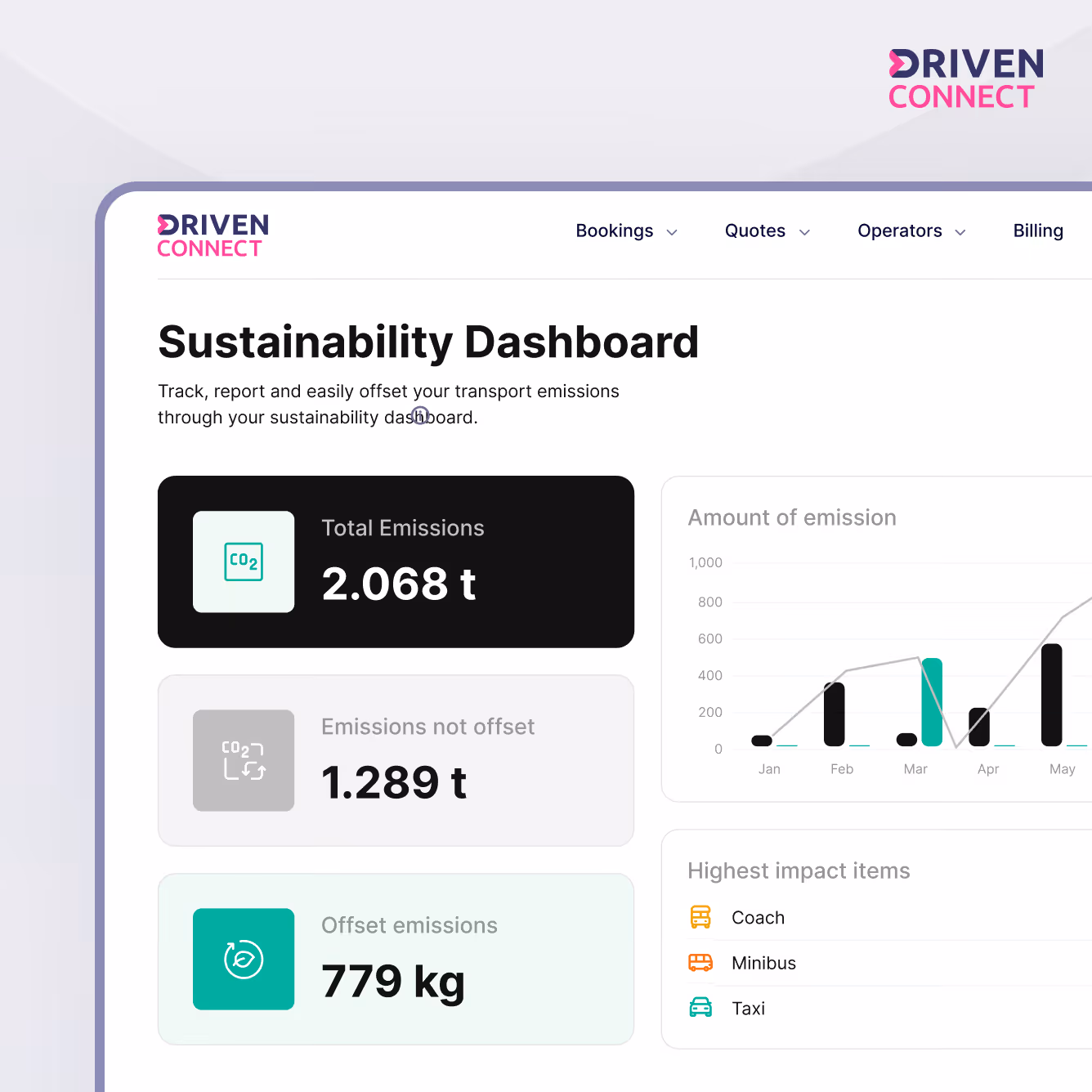The width and height of the screenshot is (1092, 1092).
Task: Click the Highest impact items heading
Action: point(799,870)
